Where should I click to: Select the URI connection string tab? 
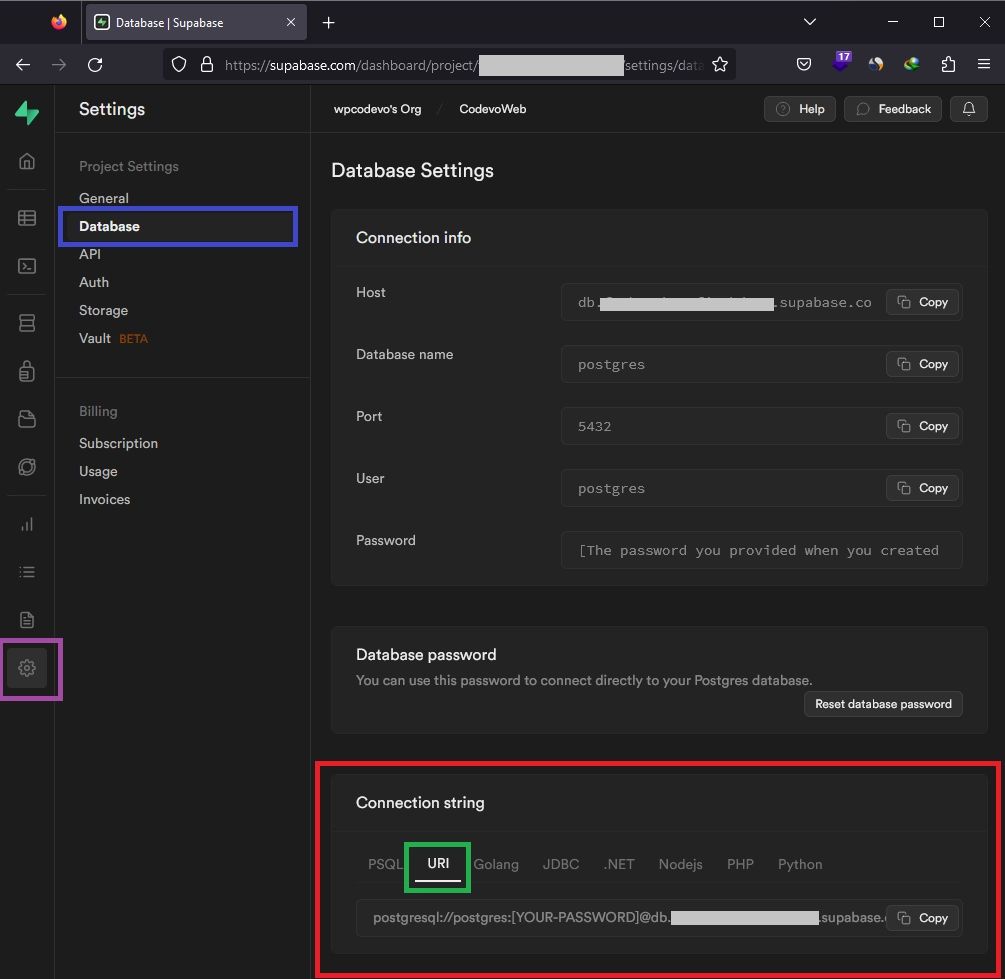click(438, 864)
